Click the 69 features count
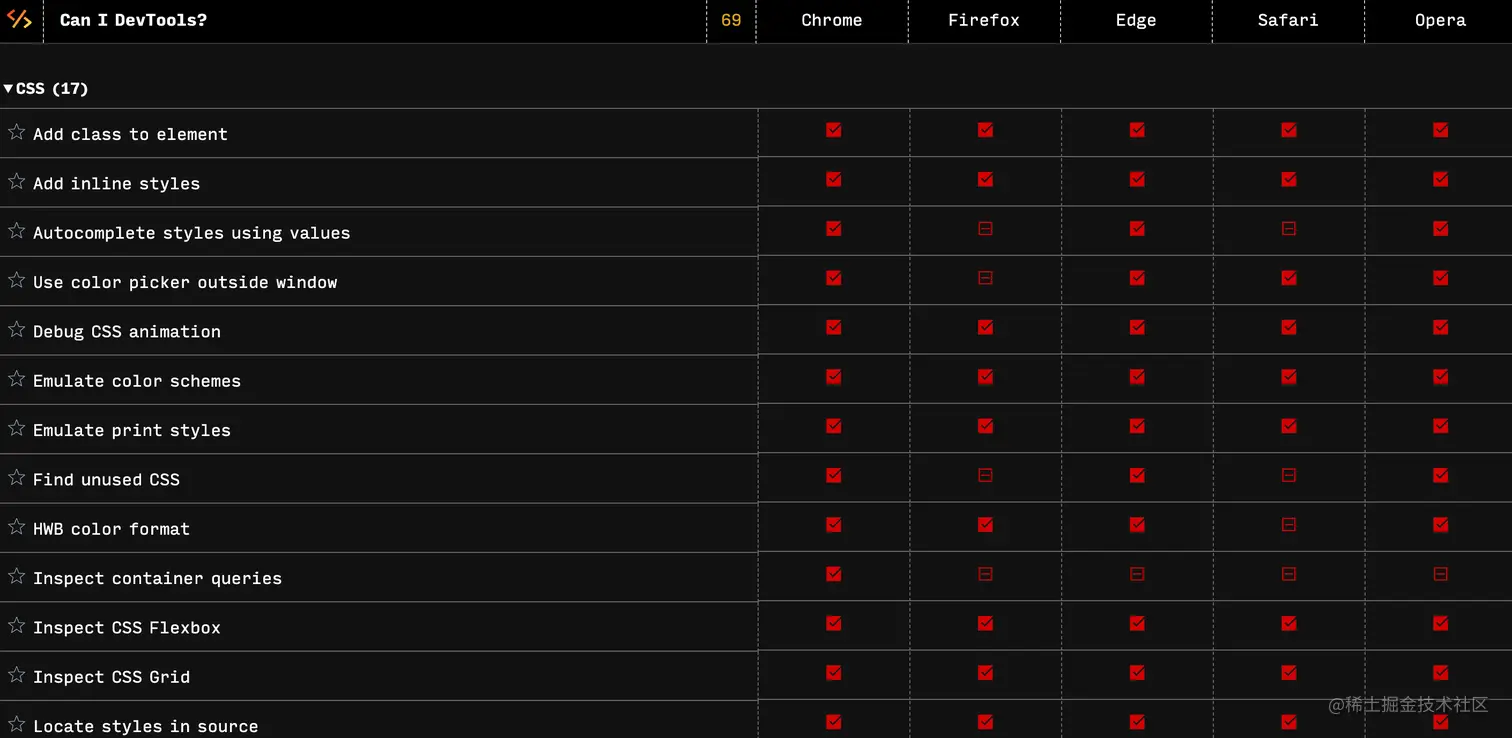Viewport: 1512px width, 738px height. (x=731, y=20)
